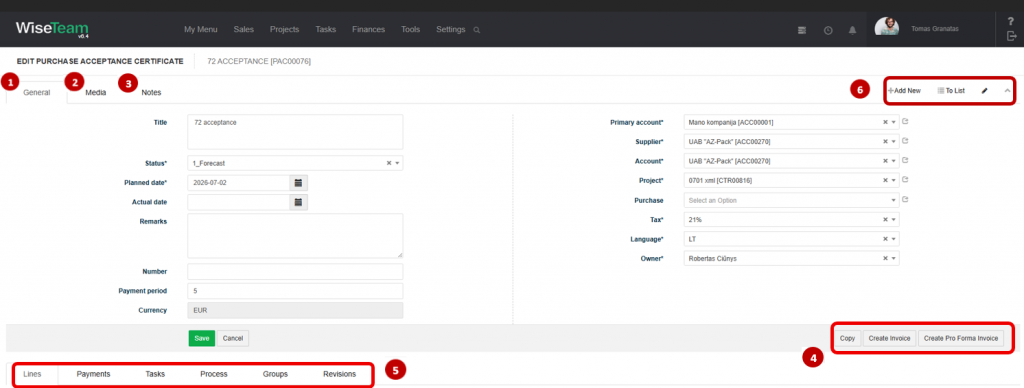Clear the Status field with the x
1024x388 pixels.
click(x=389, y=163)
